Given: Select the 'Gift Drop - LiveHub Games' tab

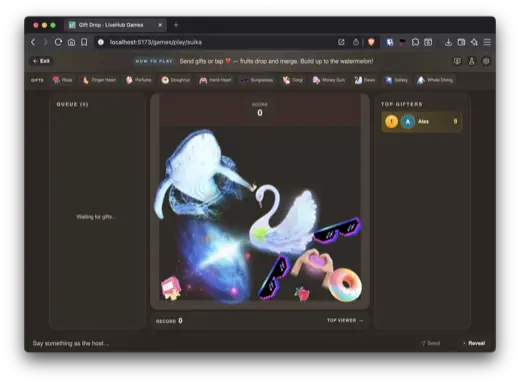Looking at the screenshot, I should pos(115,25).
